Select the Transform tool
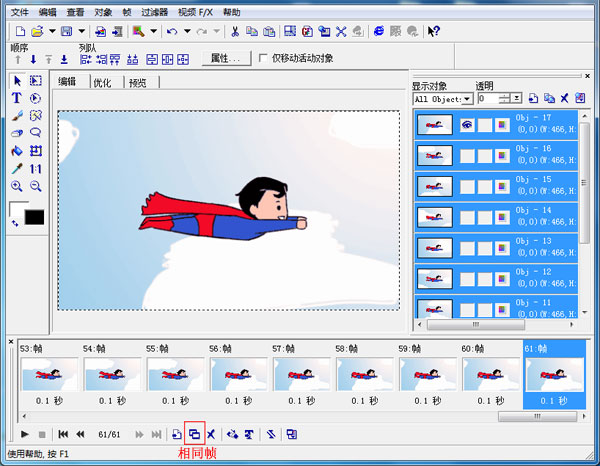Viewport: 600px width, 466px height. [36, 151]
